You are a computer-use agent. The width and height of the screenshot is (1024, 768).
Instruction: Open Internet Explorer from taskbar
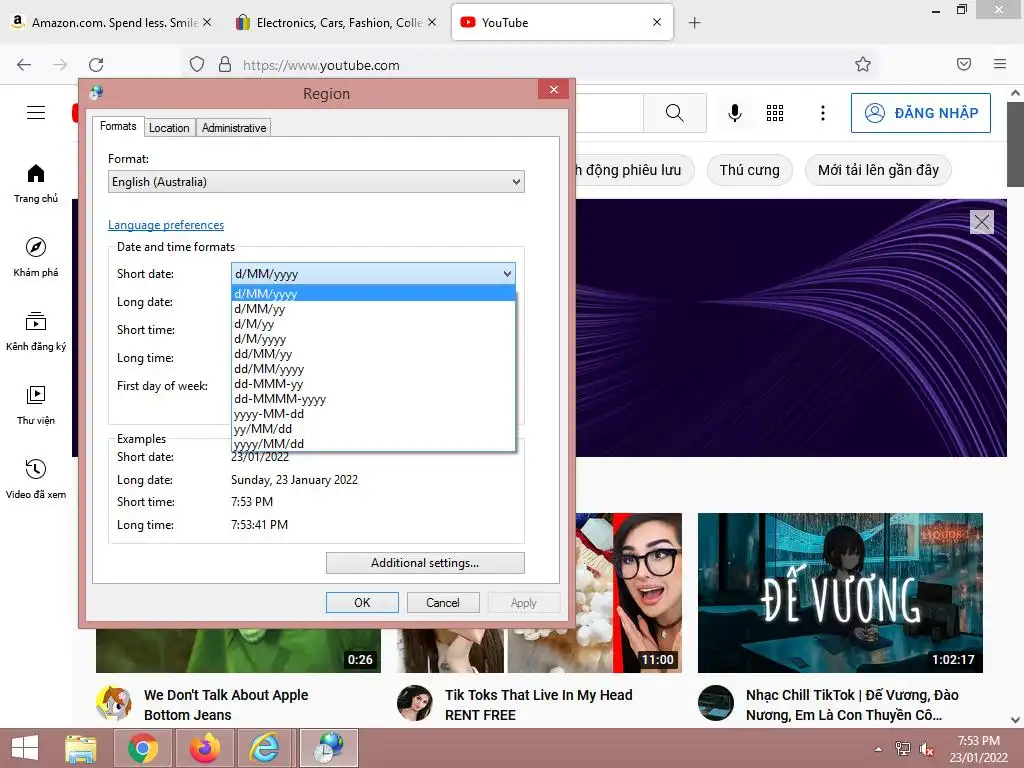(264, 748)
